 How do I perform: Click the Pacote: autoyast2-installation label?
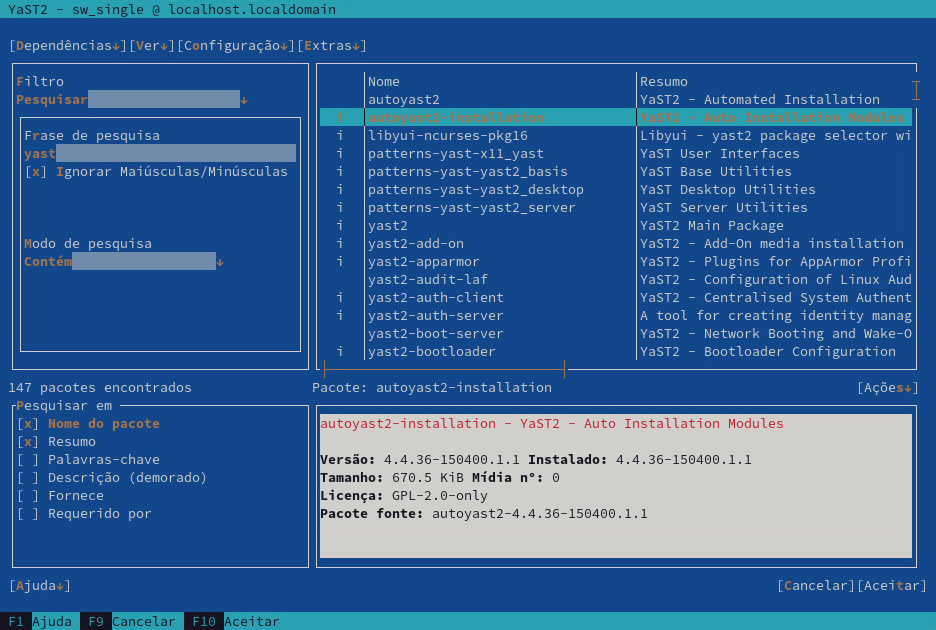(432, 388)
